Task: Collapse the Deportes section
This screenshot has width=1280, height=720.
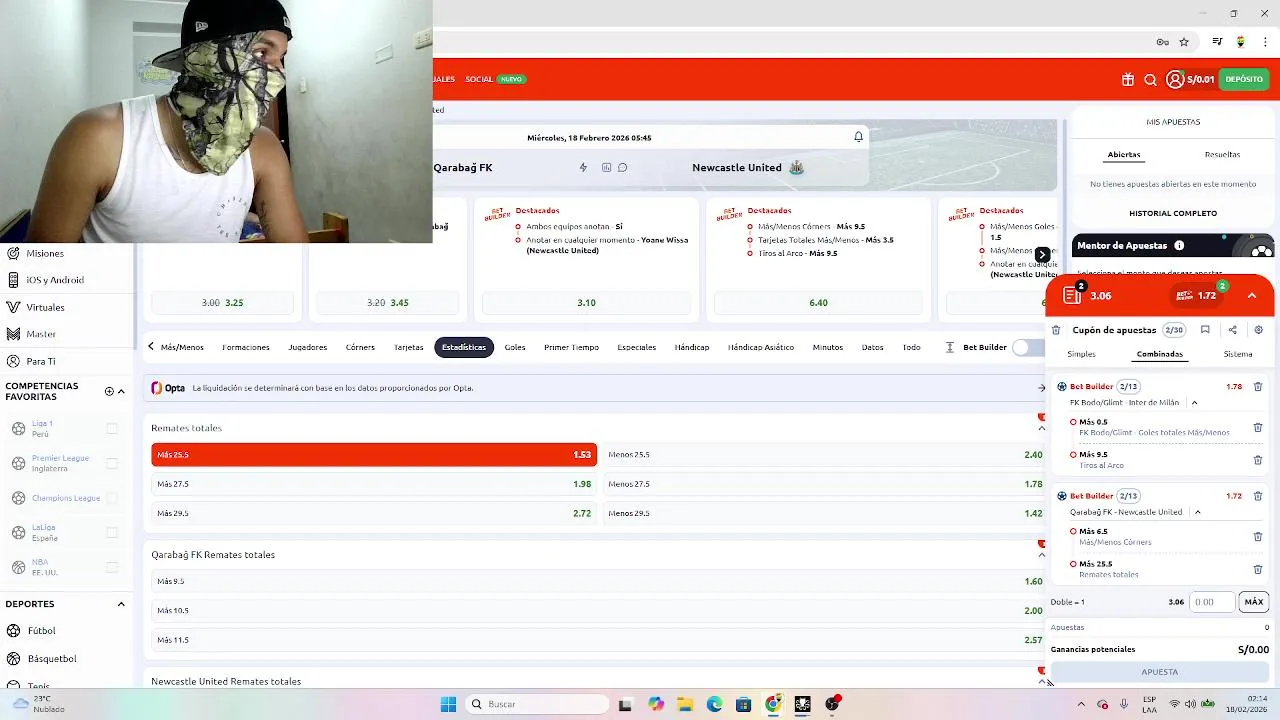Action: [x=121, y=604]
